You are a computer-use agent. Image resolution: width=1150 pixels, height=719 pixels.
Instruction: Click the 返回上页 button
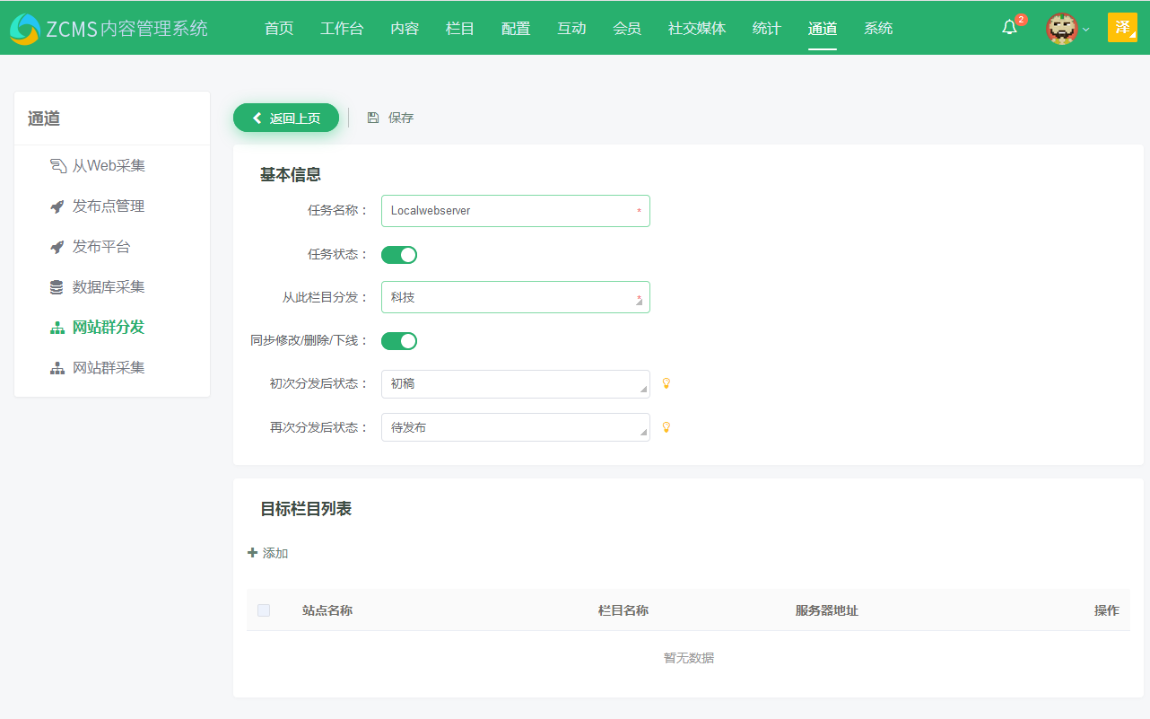point(285,117)
